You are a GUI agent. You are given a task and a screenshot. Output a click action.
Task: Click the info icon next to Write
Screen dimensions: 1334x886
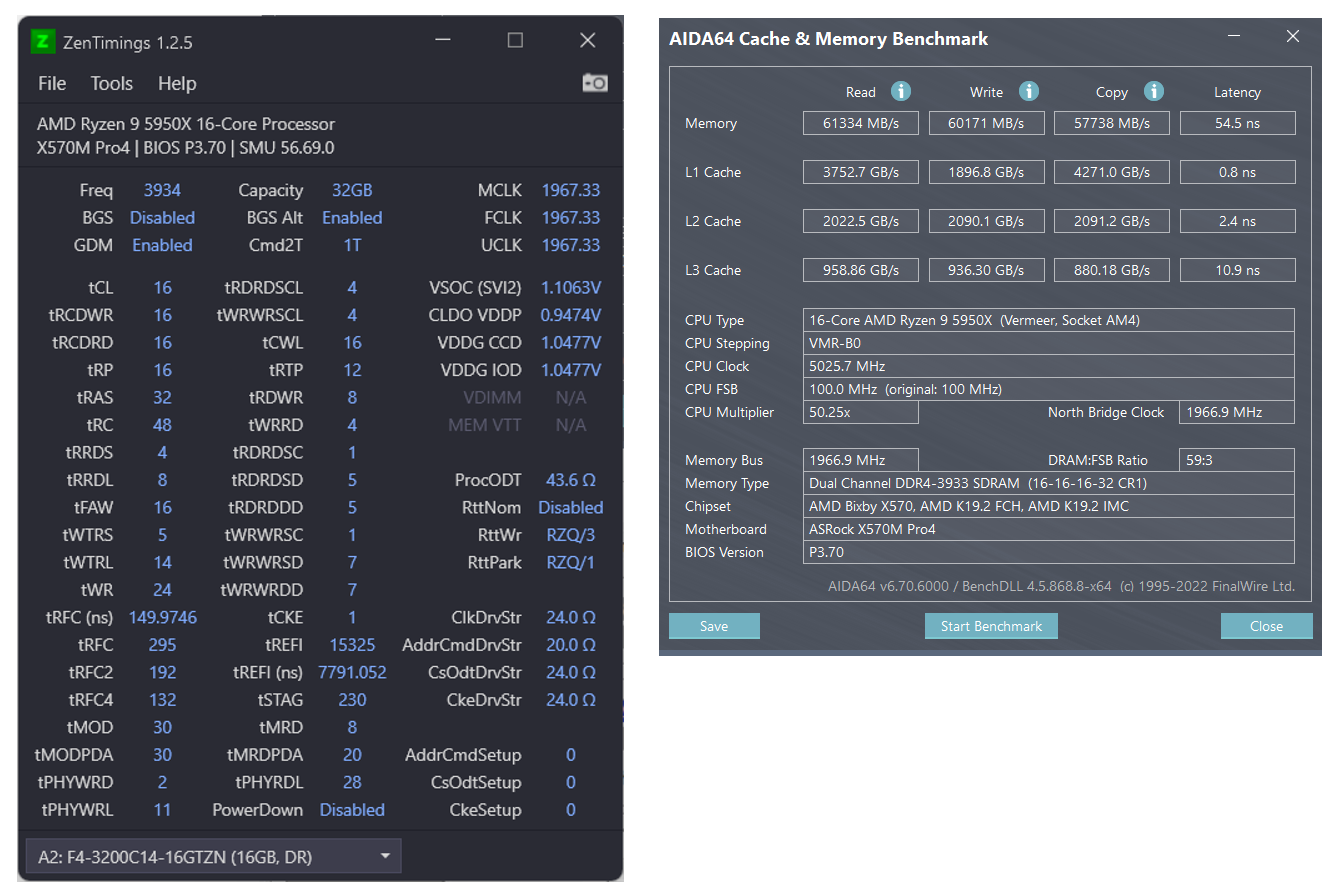point(1028,91)
